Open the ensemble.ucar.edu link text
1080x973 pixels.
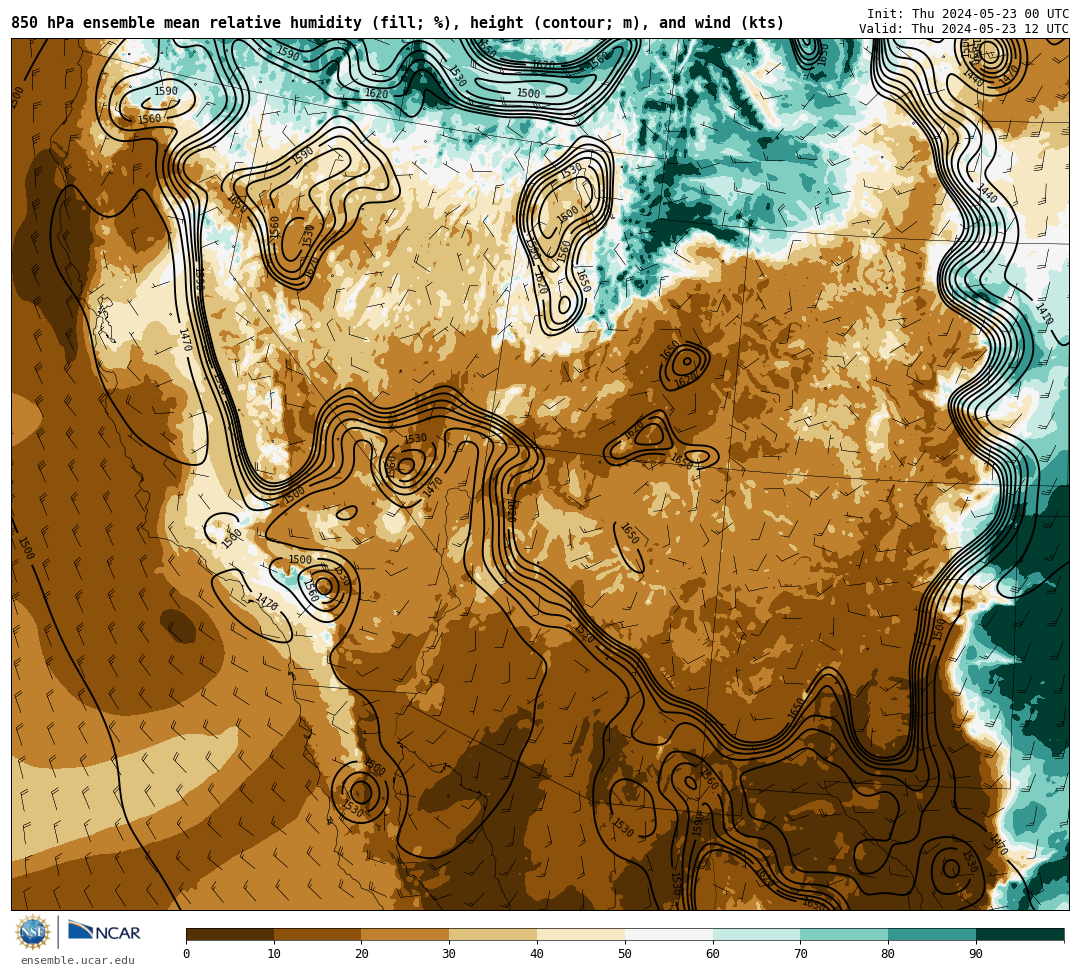pyautogui.click(x=78, y=961)
